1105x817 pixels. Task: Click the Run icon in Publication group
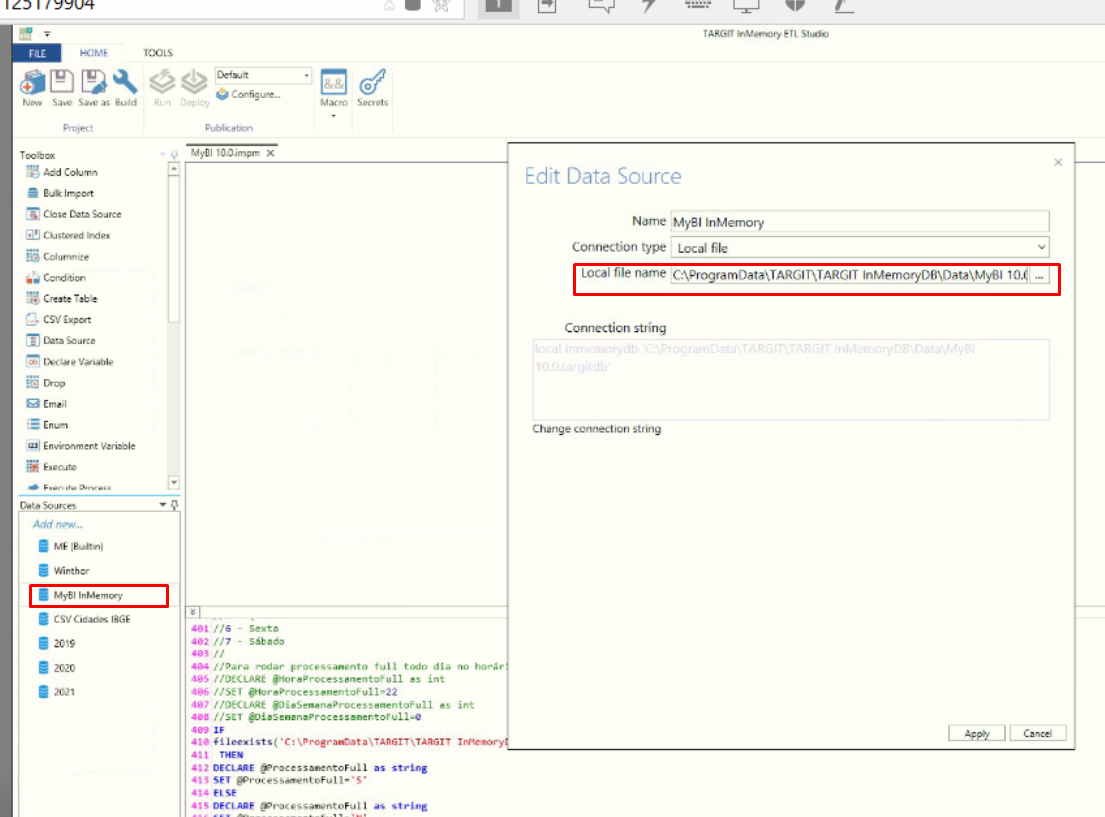click(162, 82)
